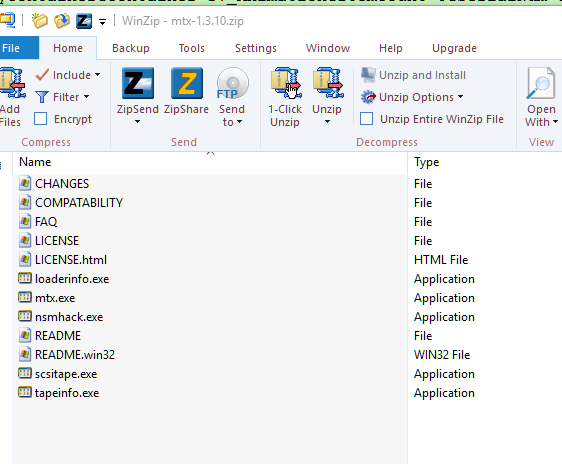Click the open Zip folder icon in title bar
Viewport: 562px width, 464px height.
(62, 21)
